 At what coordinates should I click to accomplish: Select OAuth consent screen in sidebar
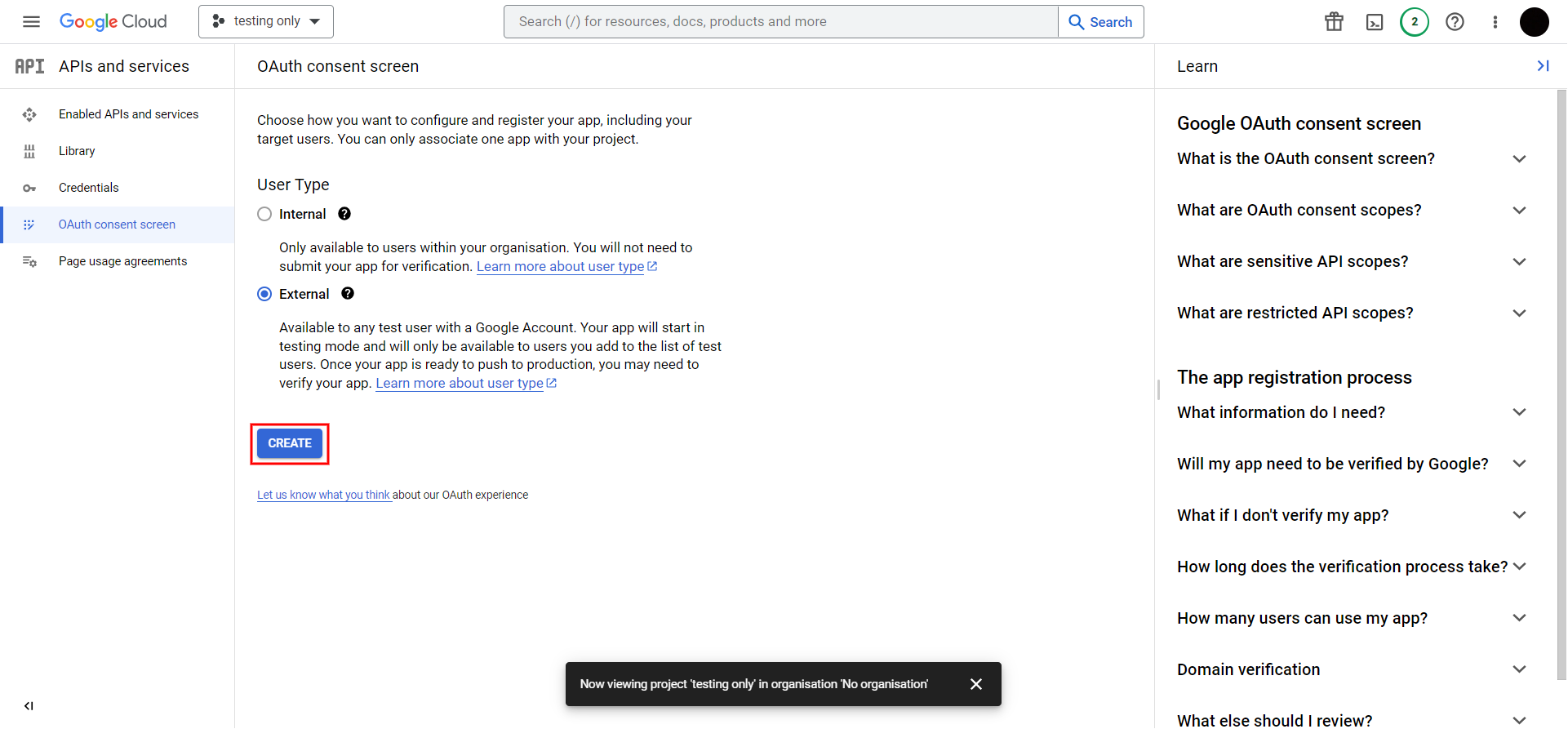[118, 224]
